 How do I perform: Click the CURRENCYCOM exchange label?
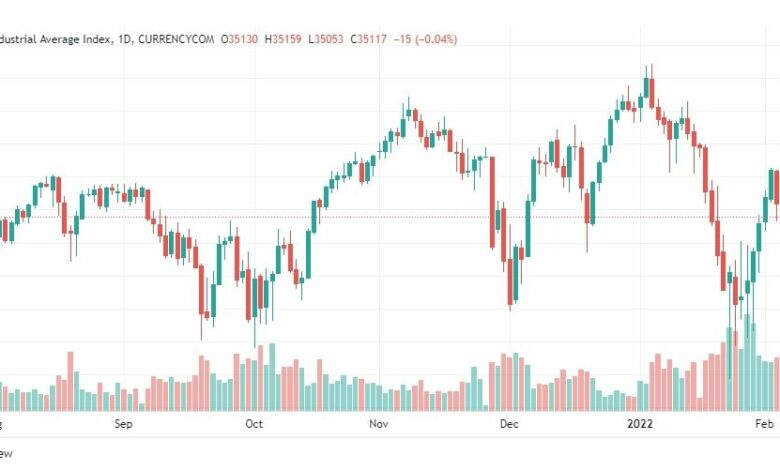tap(176, 39)
